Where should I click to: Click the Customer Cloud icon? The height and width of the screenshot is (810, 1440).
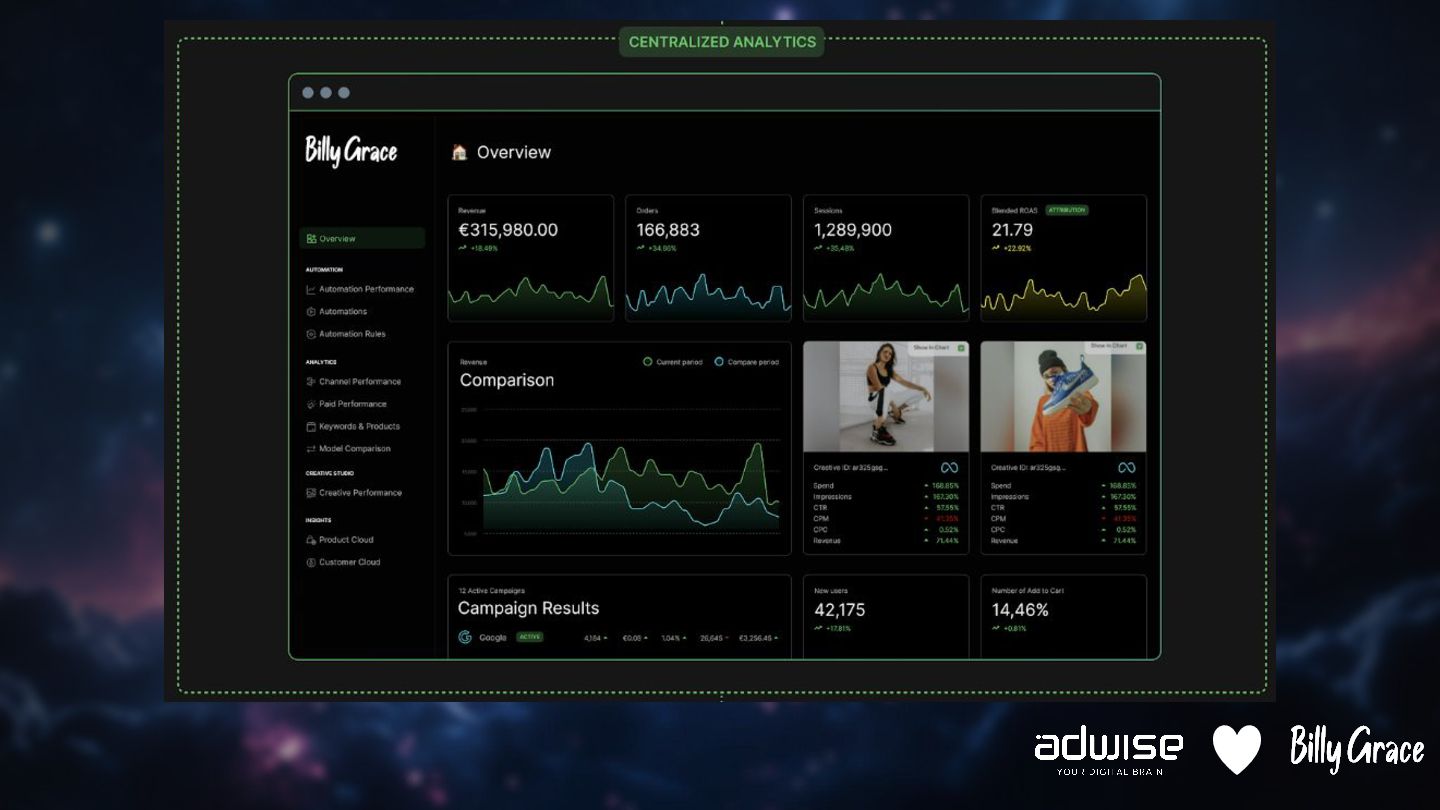click(311, 562)
